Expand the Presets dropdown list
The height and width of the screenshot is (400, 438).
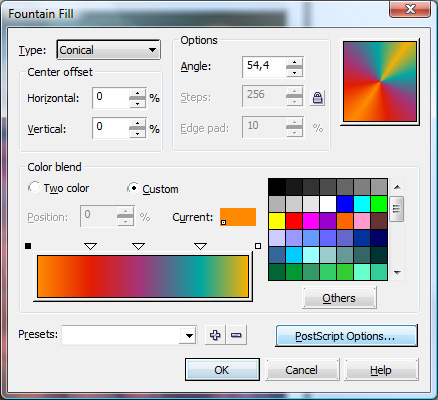pos(189,335)
